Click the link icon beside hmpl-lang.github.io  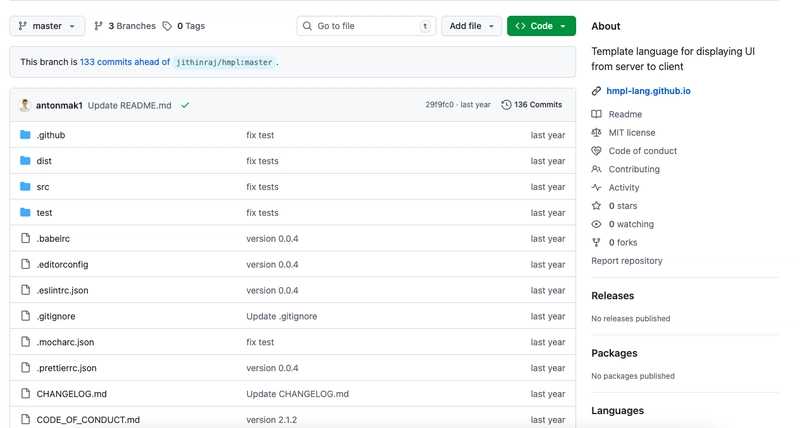(597, 91)
